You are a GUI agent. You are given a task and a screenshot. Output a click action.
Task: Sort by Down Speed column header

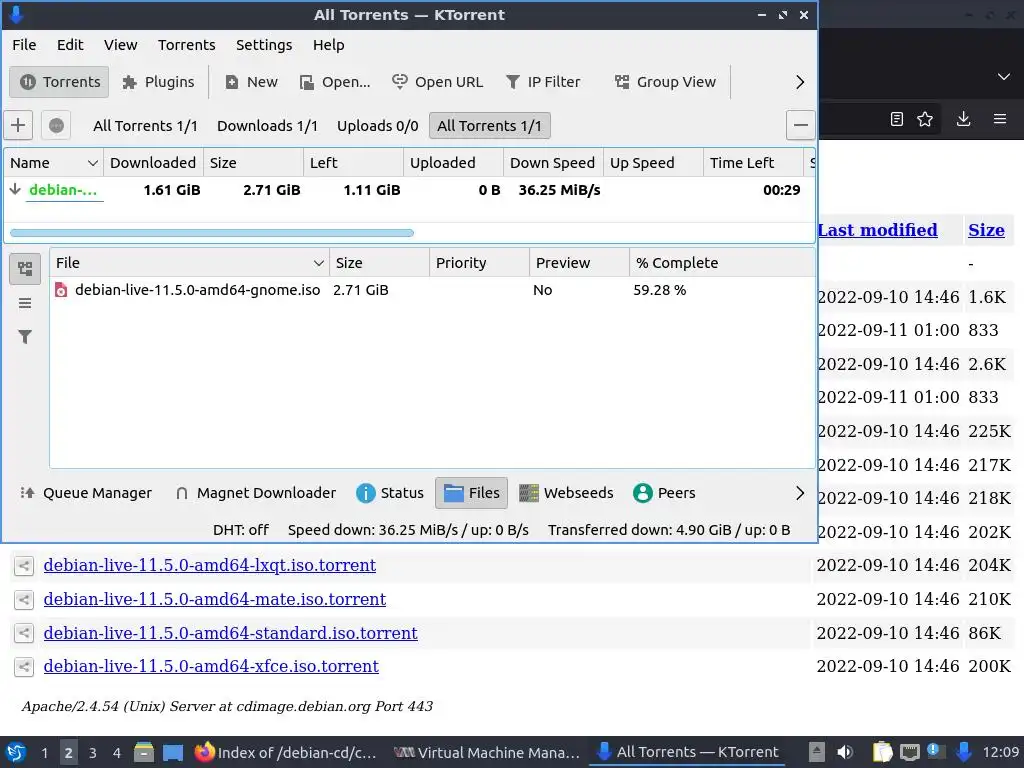pyautogui.click(x=553, y=163)
